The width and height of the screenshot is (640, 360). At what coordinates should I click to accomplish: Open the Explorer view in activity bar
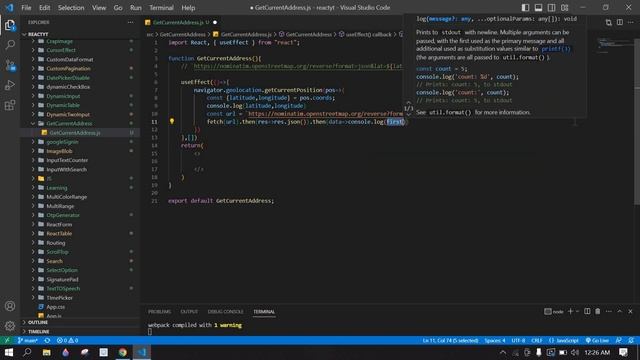pyautogui.click(x=10, y=25)
